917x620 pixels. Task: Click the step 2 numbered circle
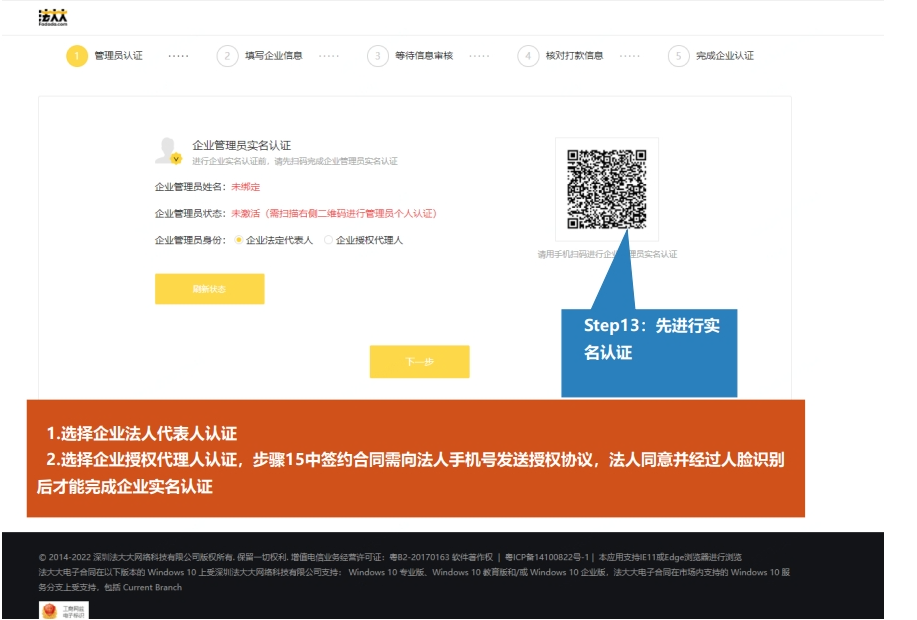coord(228,56)
